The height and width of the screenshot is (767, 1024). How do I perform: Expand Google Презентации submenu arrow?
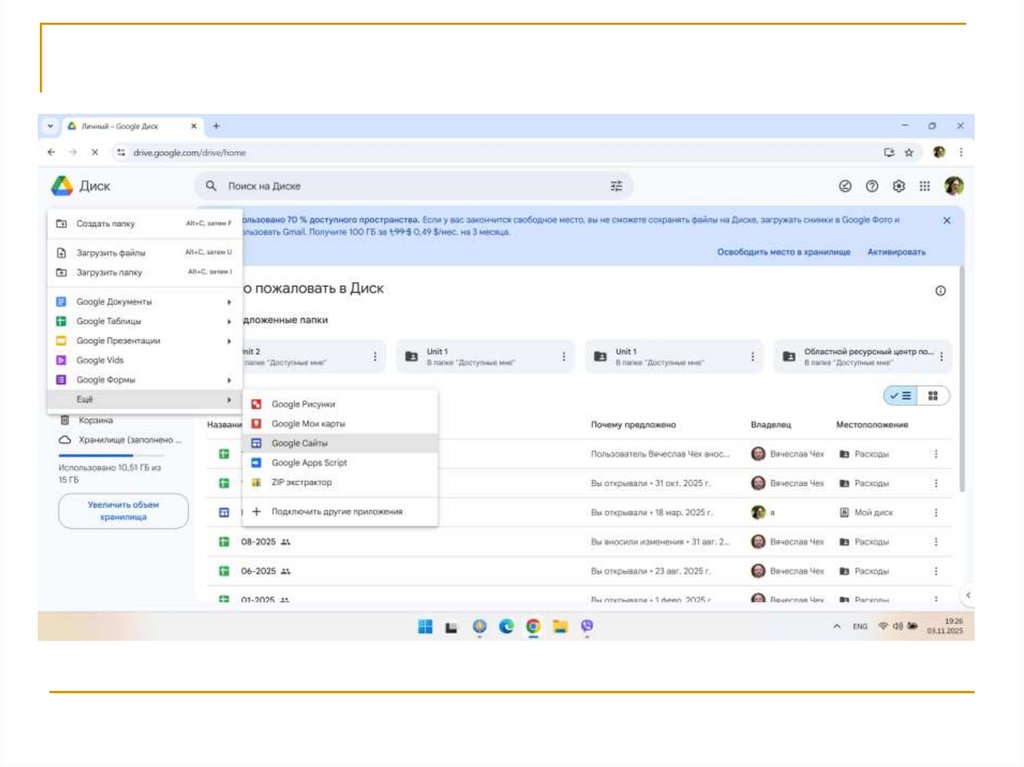[x=229, y=341]
